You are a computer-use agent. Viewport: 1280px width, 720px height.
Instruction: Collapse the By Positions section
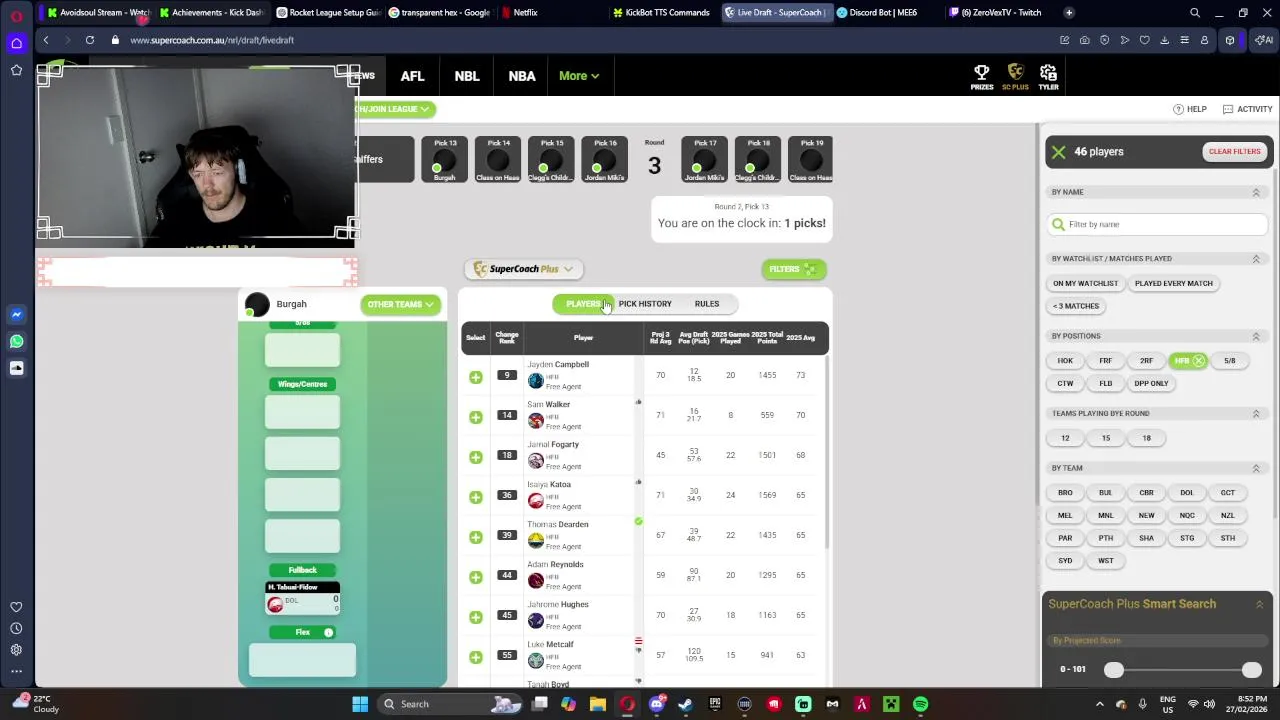pyautogui.click(x=1256, y=336)
